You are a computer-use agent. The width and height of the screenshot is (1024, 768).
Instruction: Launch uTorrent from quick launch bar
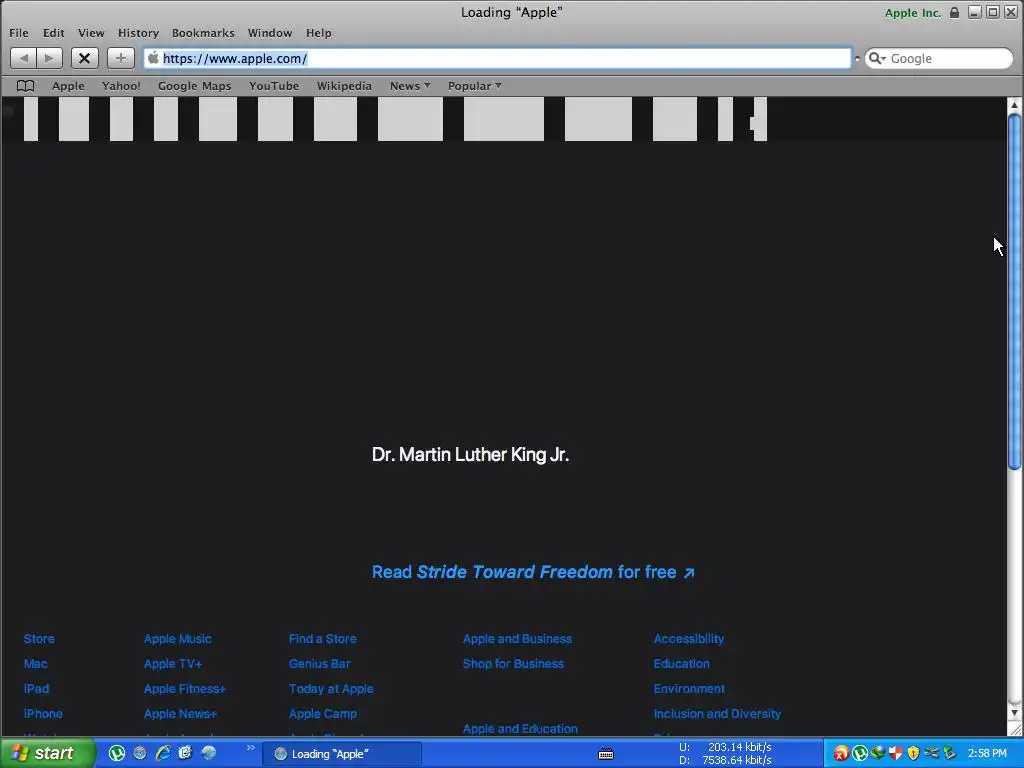point(117,753)
